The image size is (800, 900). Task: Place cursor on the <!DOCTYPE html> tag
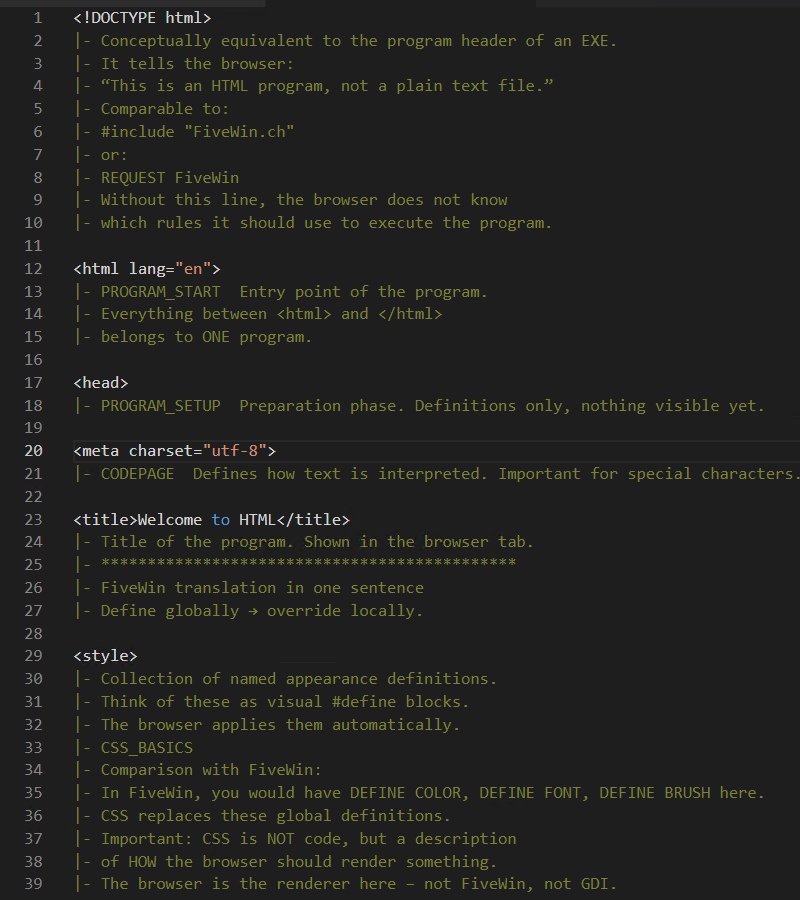pyautogui.click(x=142, y=18)
